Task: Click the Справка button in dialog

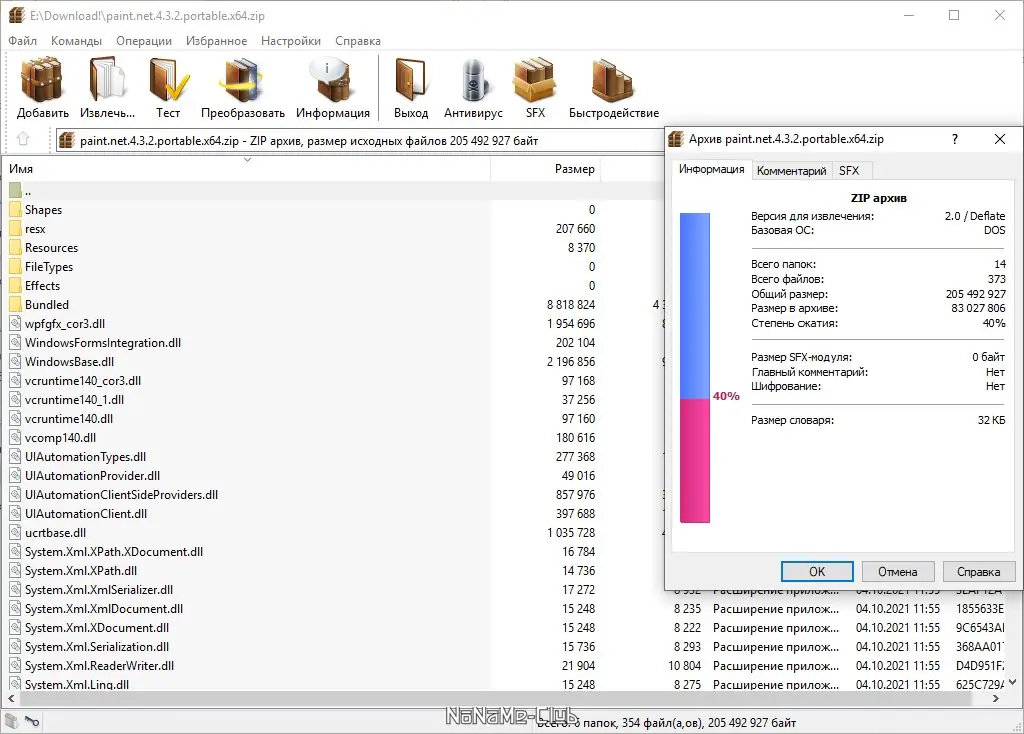Action: [978, 571]
